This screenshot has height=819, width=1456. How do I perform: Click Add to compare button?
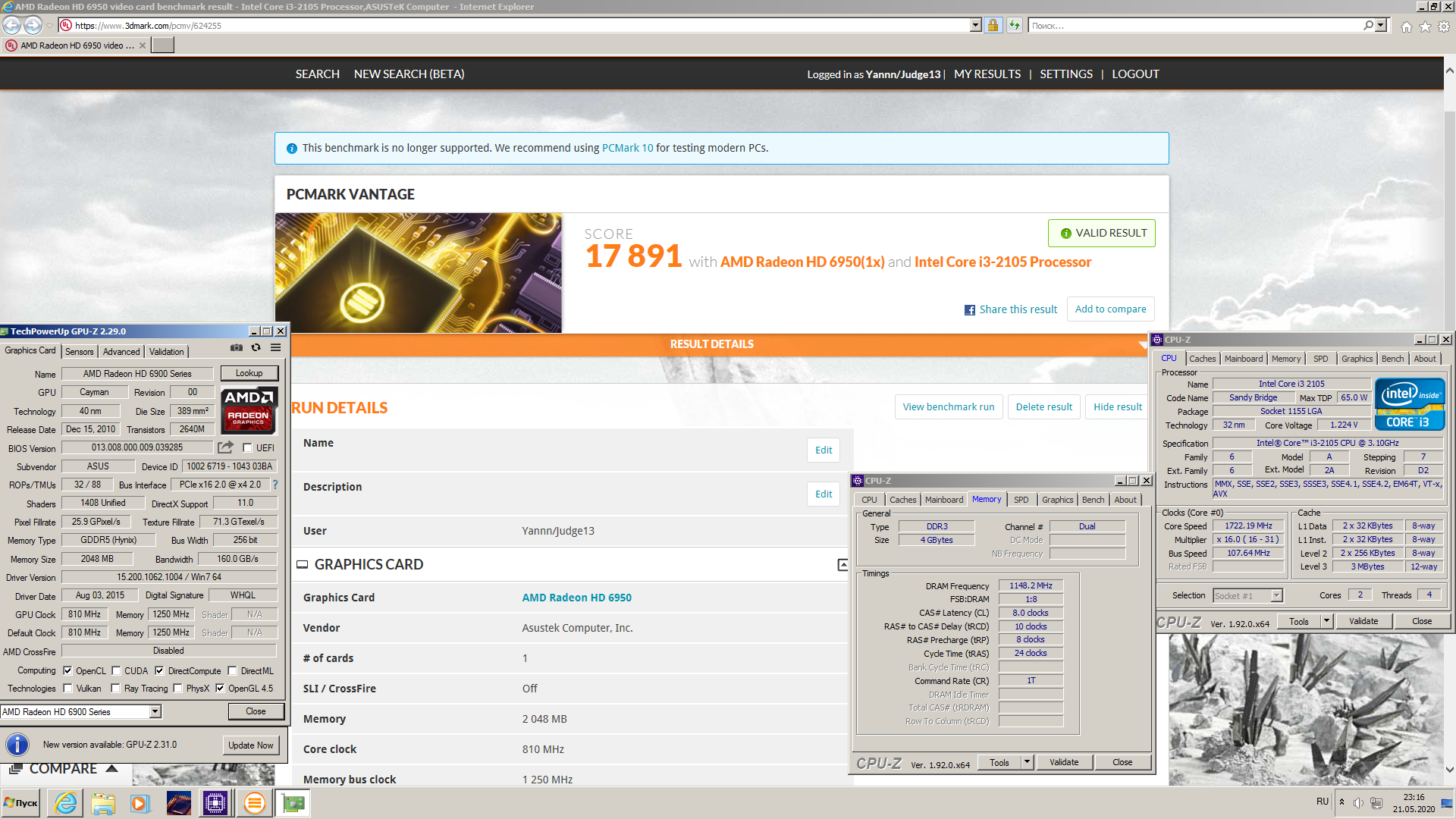click(1111, 309)
